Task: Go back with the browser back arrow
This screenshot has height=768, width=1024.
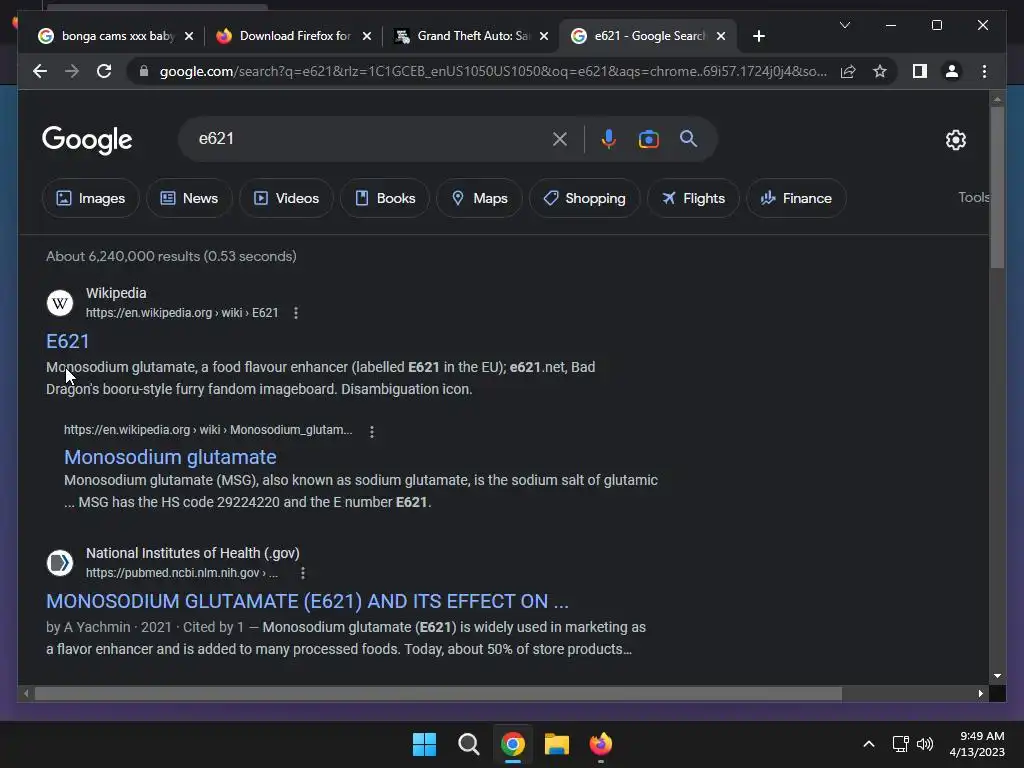Action: 40,71
